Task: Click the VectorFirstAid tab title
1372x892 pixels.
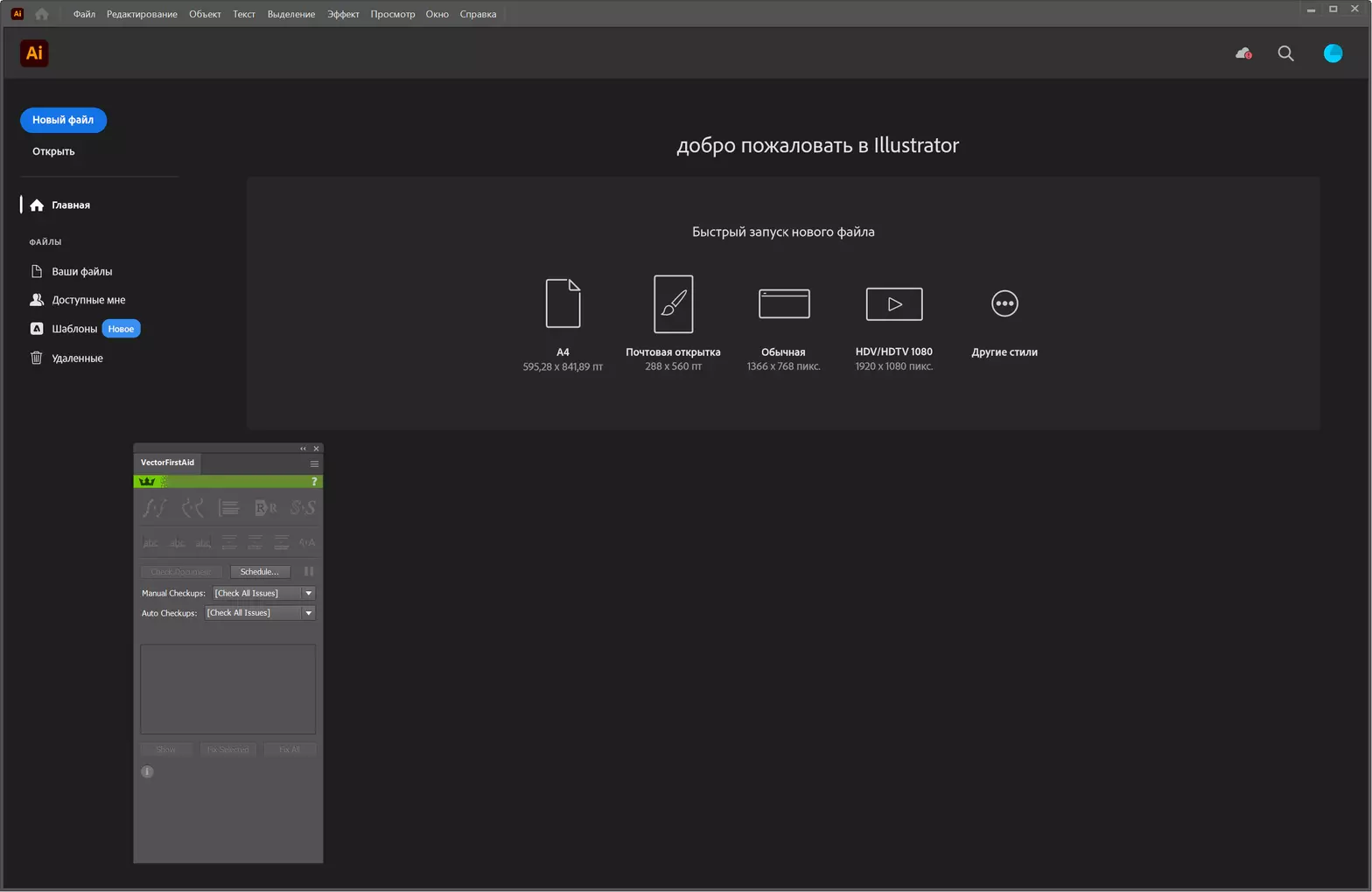Action: tap(167, 463)
